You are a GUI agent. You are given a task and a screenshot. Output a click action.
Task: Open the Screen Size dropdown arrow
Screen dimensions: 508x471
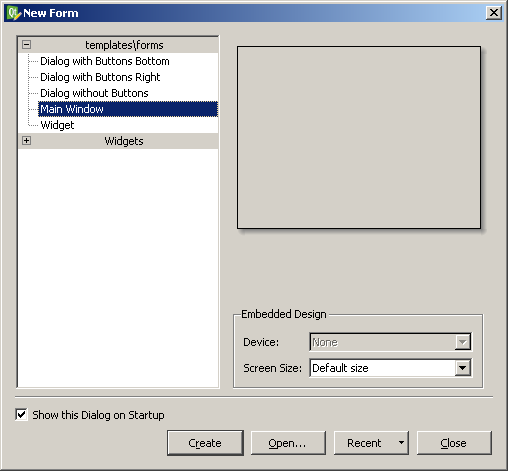click(462, 368)
